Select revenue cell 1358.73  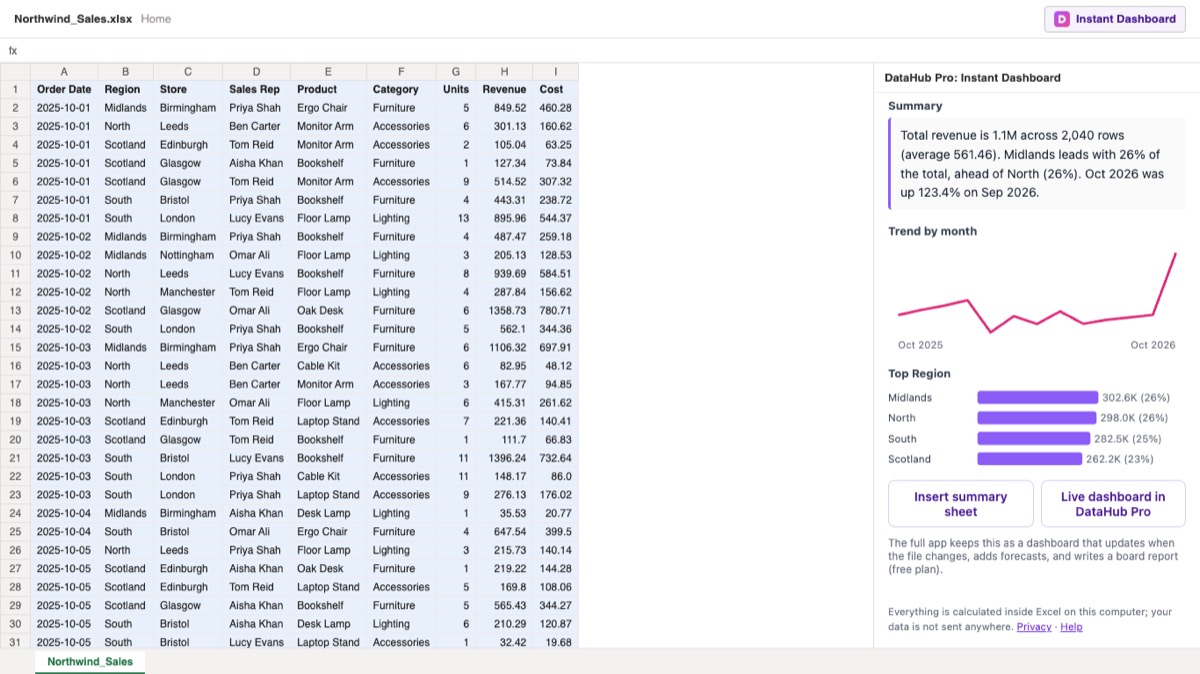(504, 310)
